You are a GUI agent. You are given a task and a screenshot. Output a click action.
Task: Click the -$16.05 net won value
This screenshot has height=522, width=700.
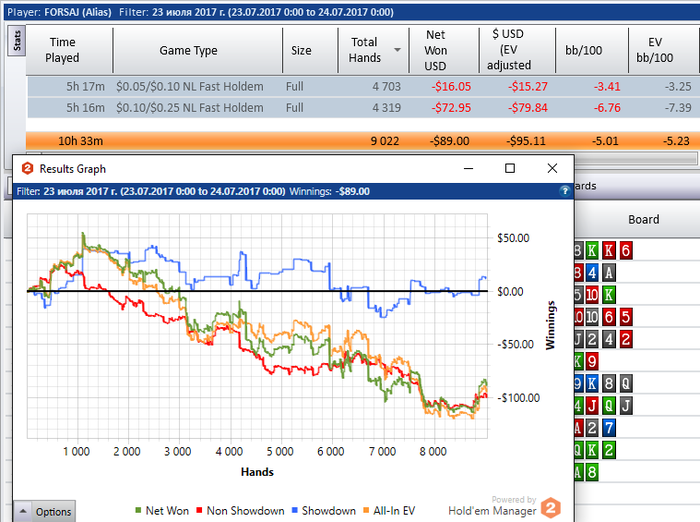point(451,86)
